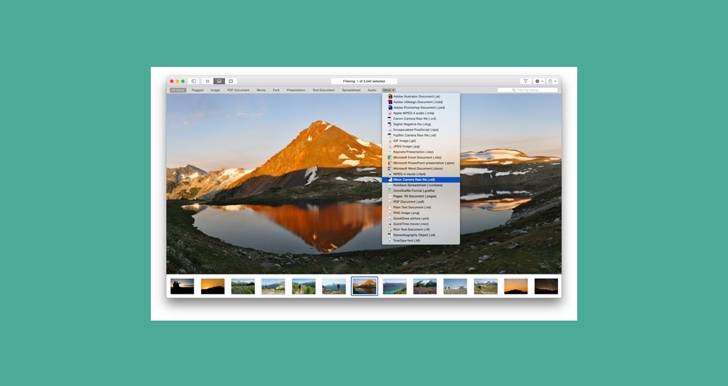
Task: Select the highlighted filmstrip view button
Action: (219, 81)
